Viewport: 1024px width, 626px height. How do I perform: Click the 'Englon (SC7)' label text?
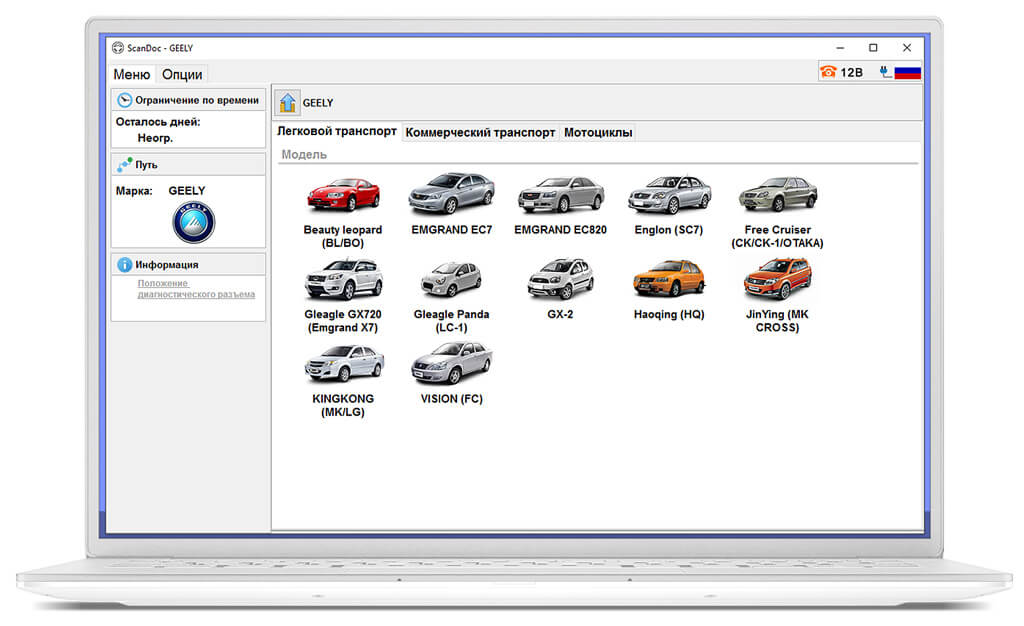point(669,230)
